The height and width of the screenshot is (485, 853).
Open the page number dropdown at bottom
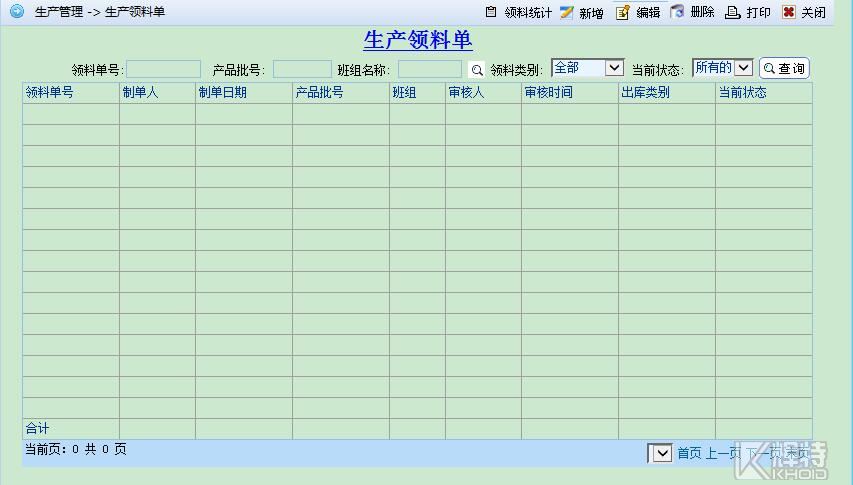660,453
